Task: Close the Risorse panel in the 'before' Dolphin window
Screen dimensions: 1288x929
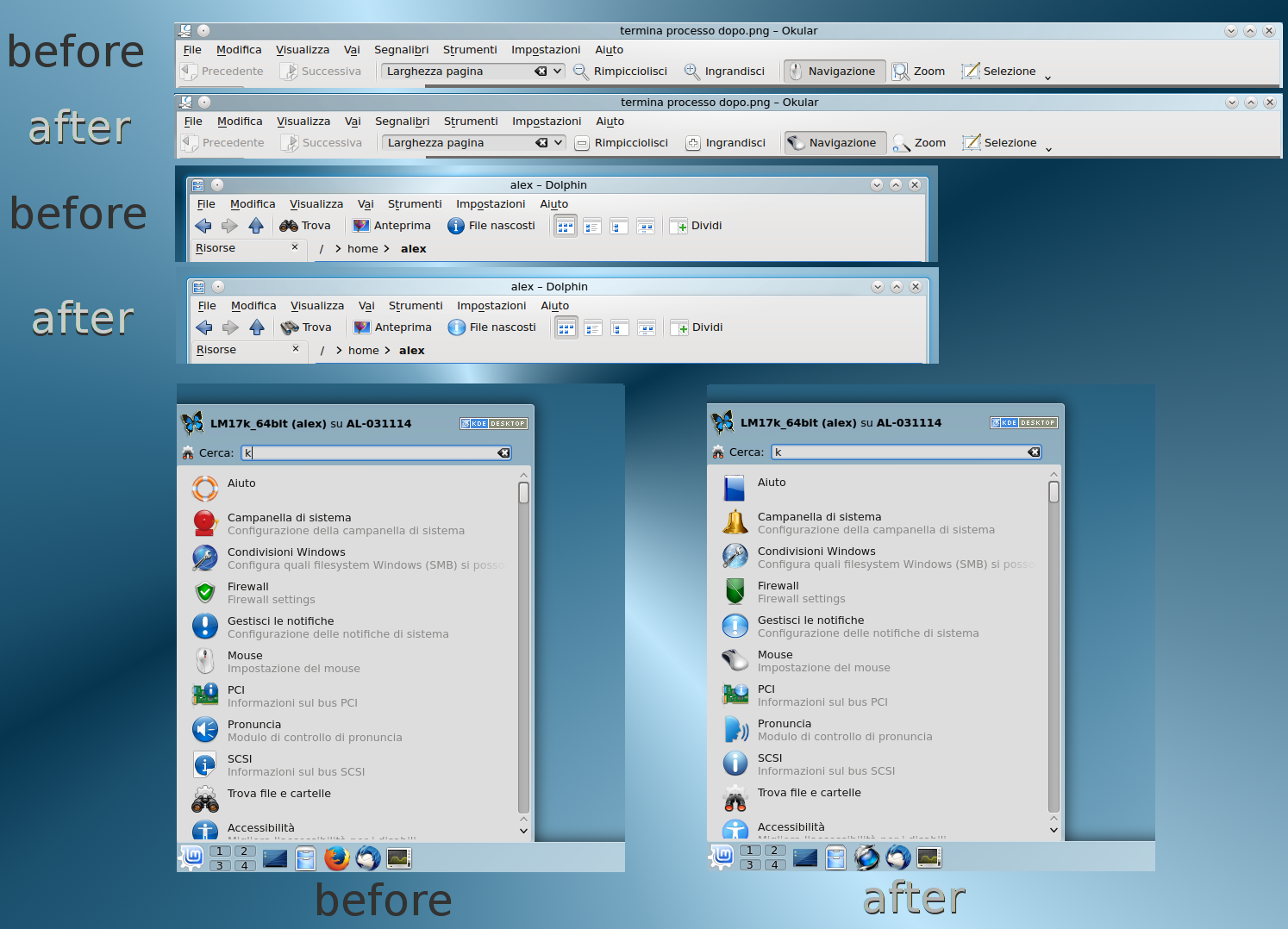Action: tap(295, 247)
